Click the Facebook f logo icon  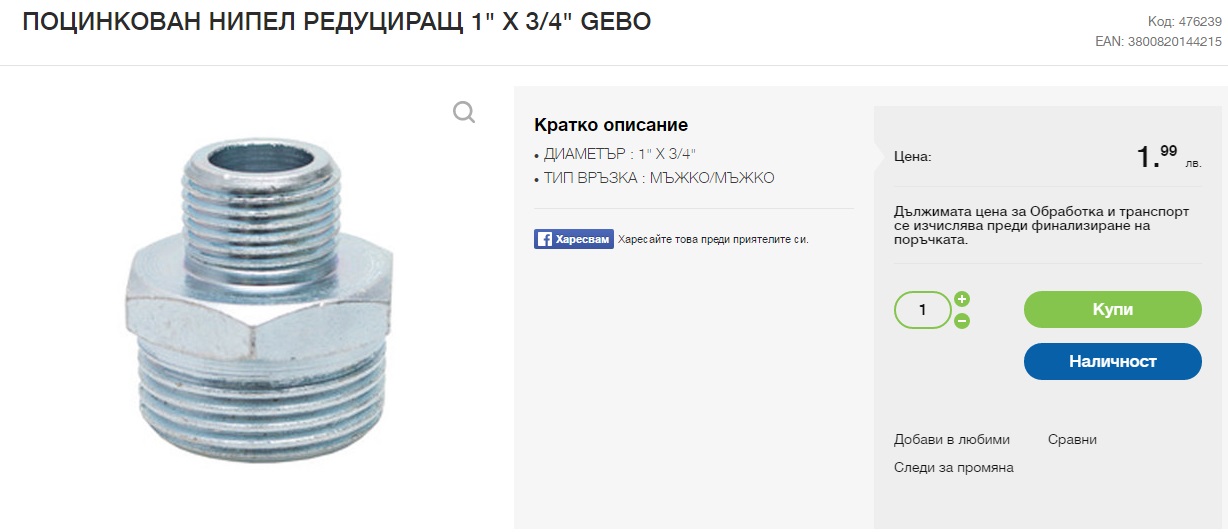pyautogui.click(x=544, y=239)
